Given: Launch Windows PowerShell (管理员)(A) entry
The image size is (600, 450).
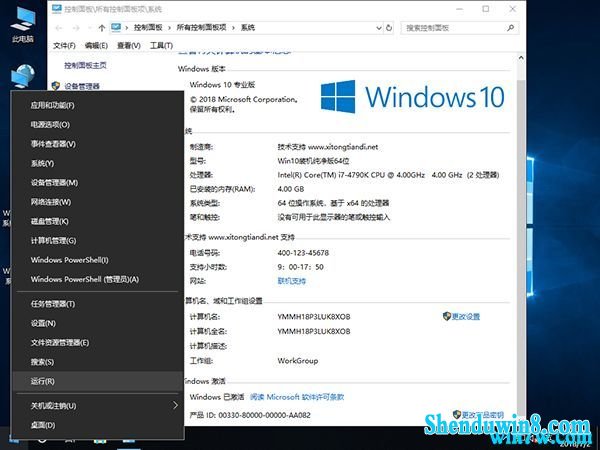Looking at the screenshot, I should (x=98, y=279).
